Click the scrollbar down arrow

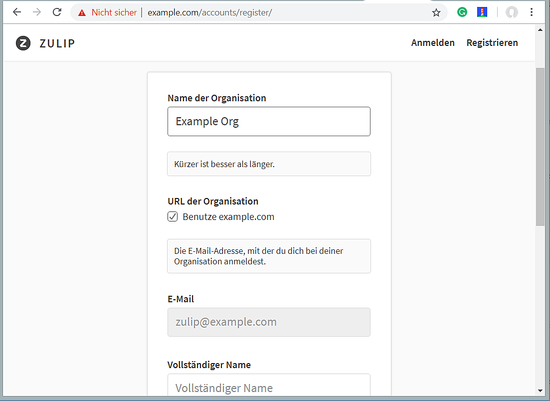[x=540, y=390]
